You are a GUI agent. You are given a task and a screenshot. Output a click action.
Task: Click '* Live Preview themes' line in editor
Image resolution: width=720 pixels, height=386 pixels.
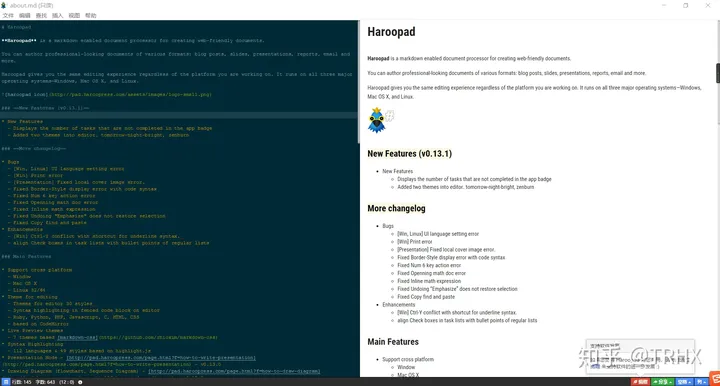[32, 330]
